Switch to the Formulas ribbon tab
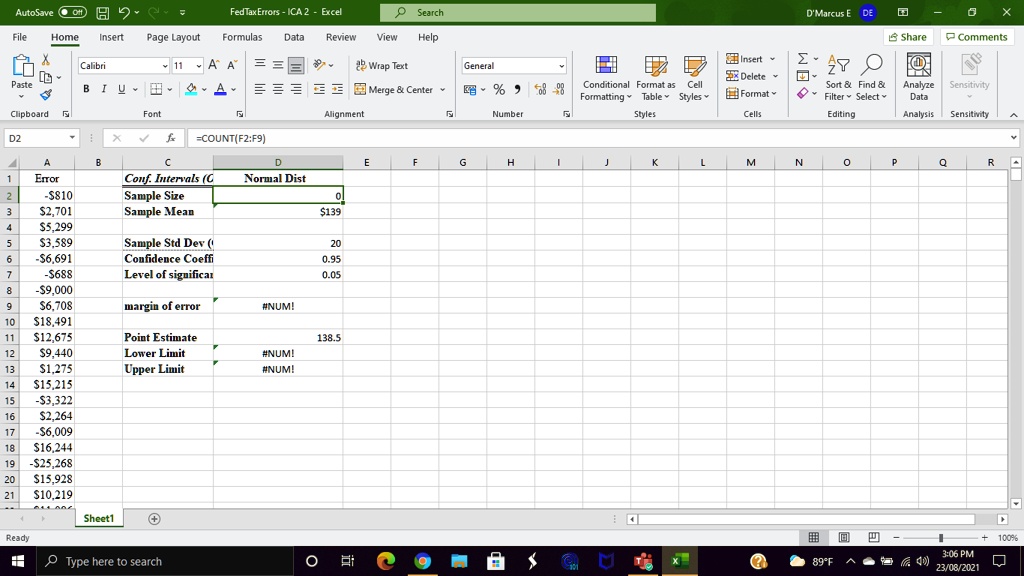Viewport: 1024px width, 576px height. pos(242,37)
